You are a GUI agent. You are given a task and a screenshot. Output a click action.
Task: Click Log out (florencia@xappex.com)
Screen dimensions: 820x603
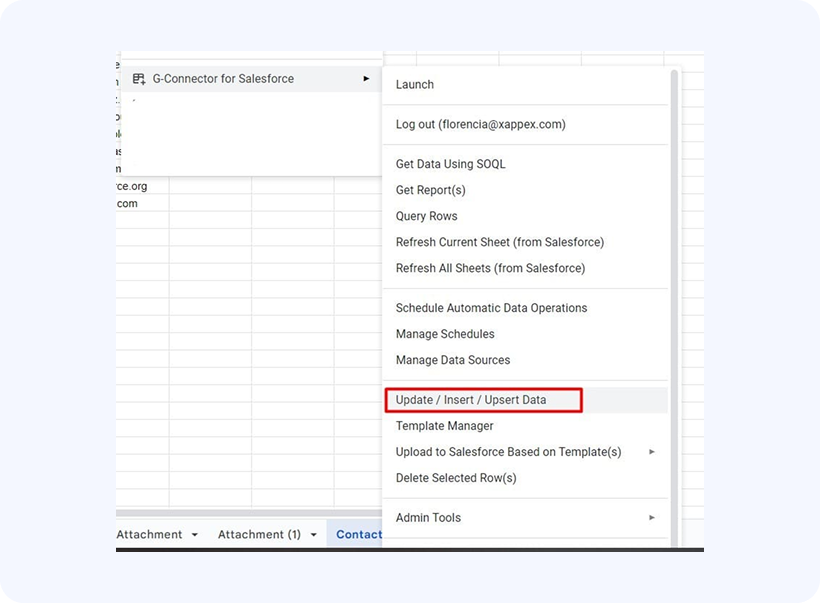(480, 125)
